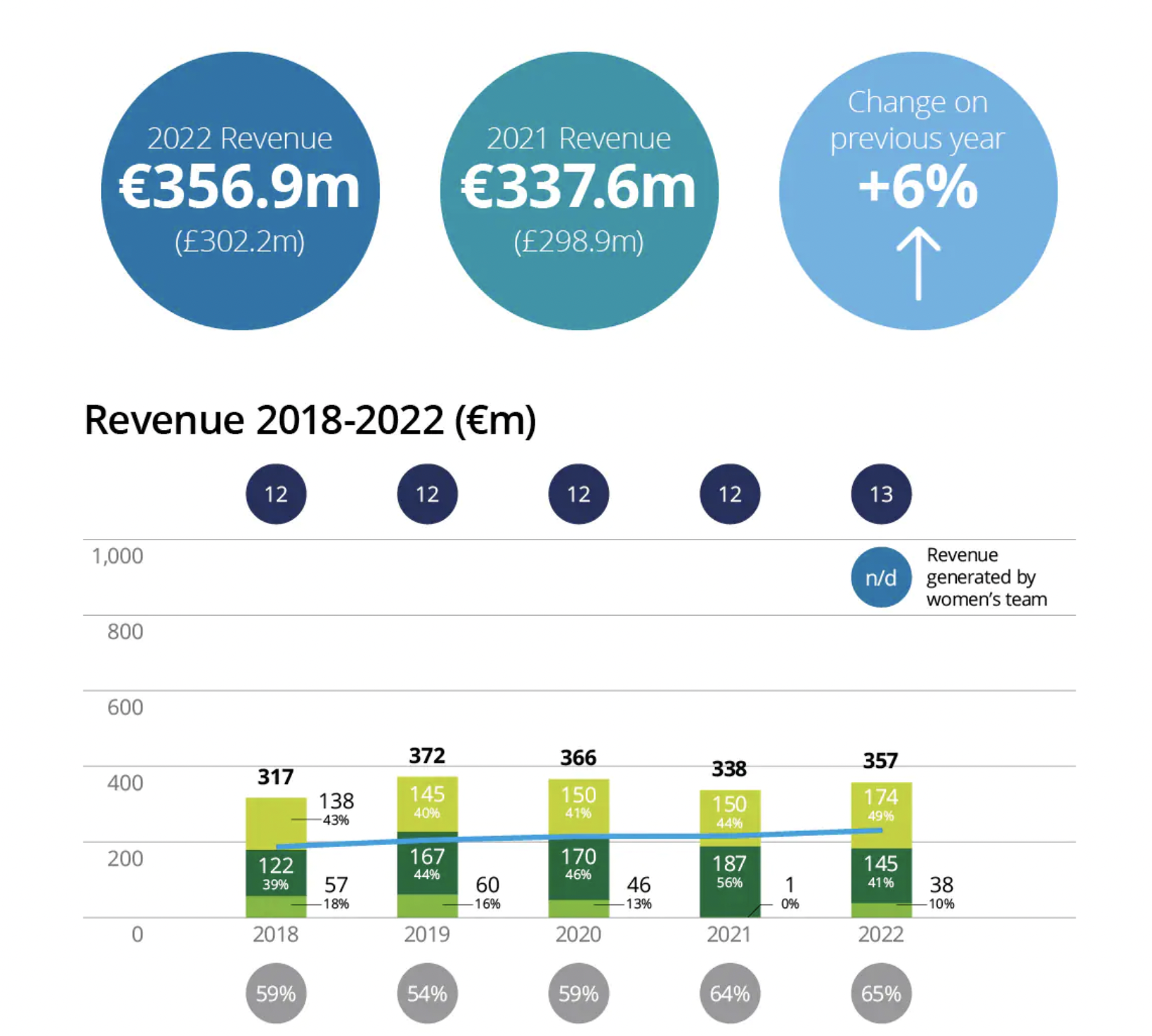The height and width of the screenshot is (1036, 1152).
Task: Click the Change on previous year +6% circle
Action: [918, 191]
